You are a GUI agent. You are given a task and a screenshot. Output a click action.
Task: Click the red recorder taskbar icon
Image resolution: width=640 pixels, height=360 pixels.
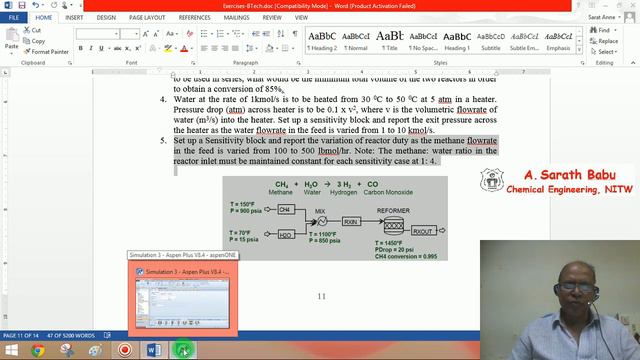tap(125, 350)
